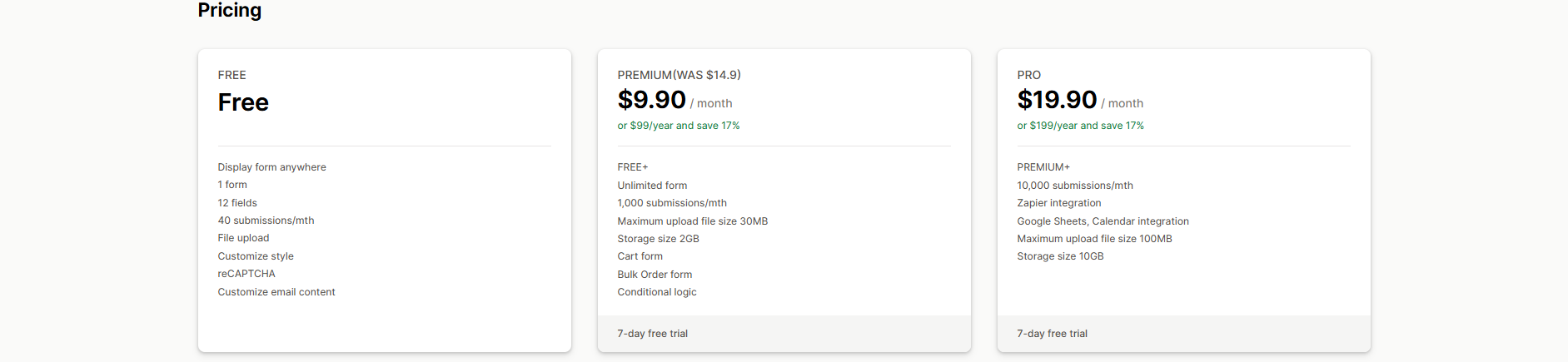Click Google Sheets, Calendar integration feature
This screenshot has width=1568, height=362.
coord(1103,221)
